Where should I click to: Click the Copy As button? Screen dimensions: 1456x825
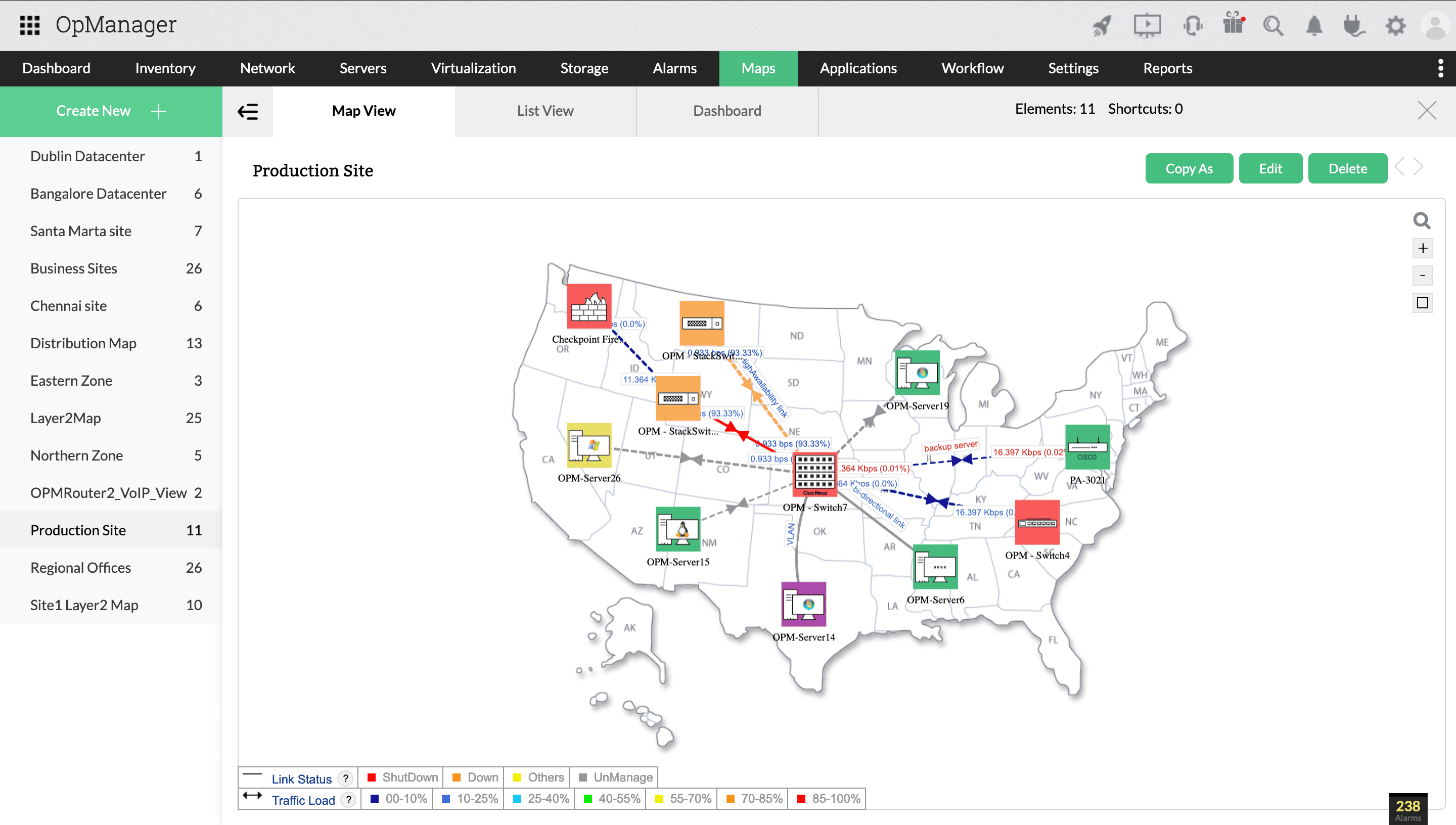(x=1189, y=169)
